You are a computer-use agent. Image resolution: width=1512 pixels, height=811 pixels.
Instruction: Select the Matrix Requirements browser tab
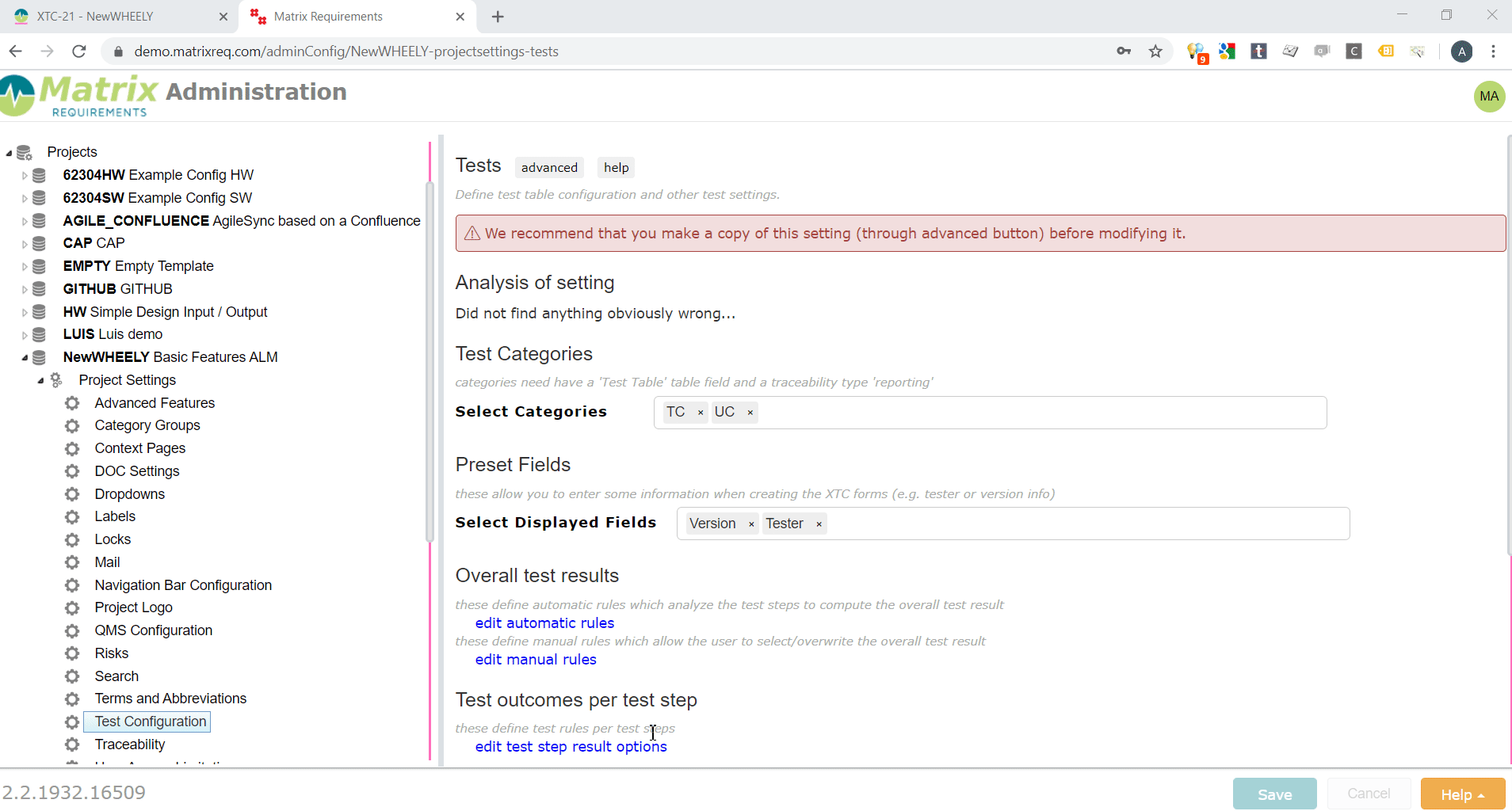click(x=357, y=17)
